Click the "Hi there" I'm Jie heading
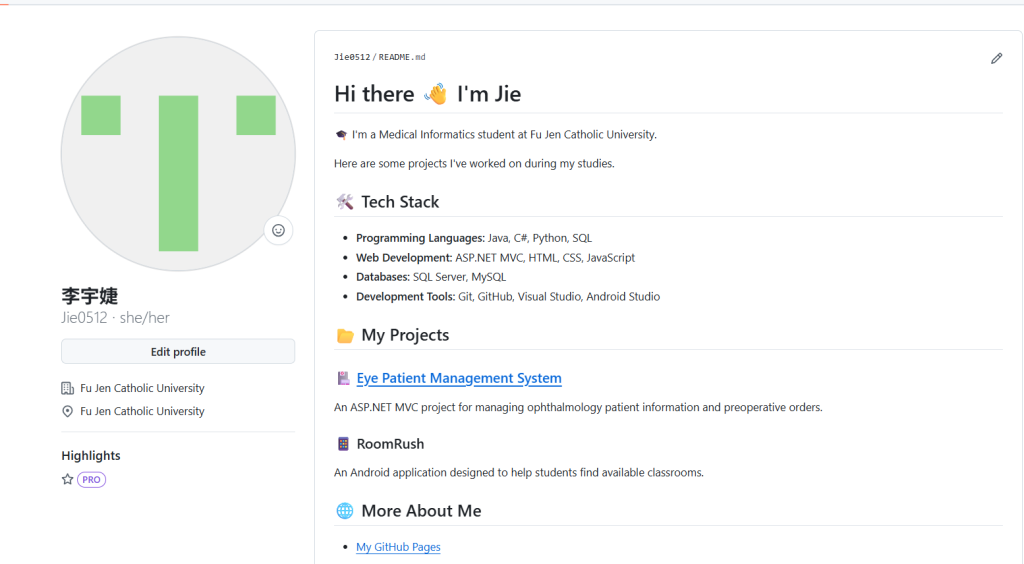Viewport: 1024px width, 564px height. pos(428,94)
